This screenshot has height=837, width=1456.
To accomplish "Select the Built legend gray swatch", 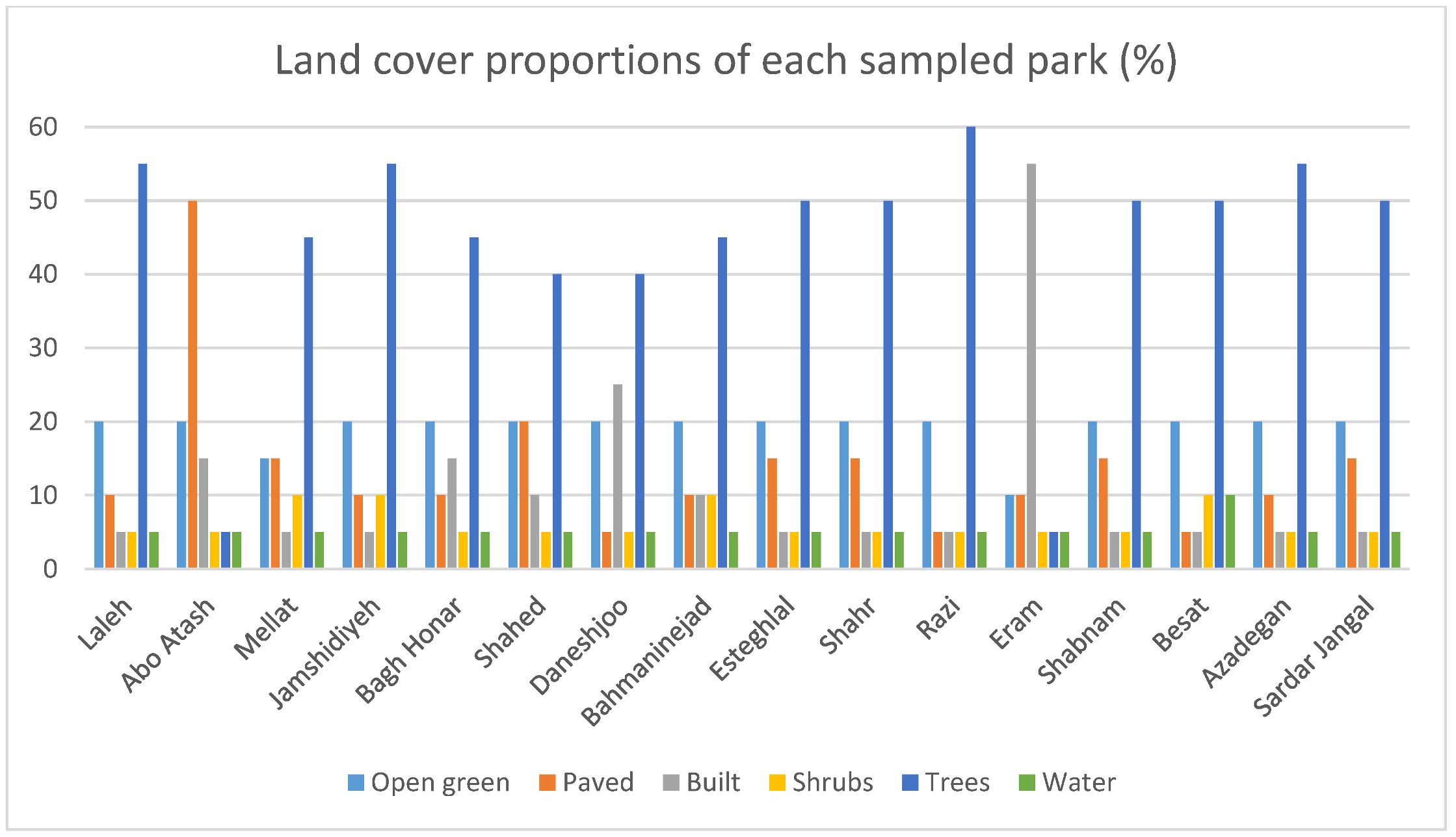I will point(671,782).
